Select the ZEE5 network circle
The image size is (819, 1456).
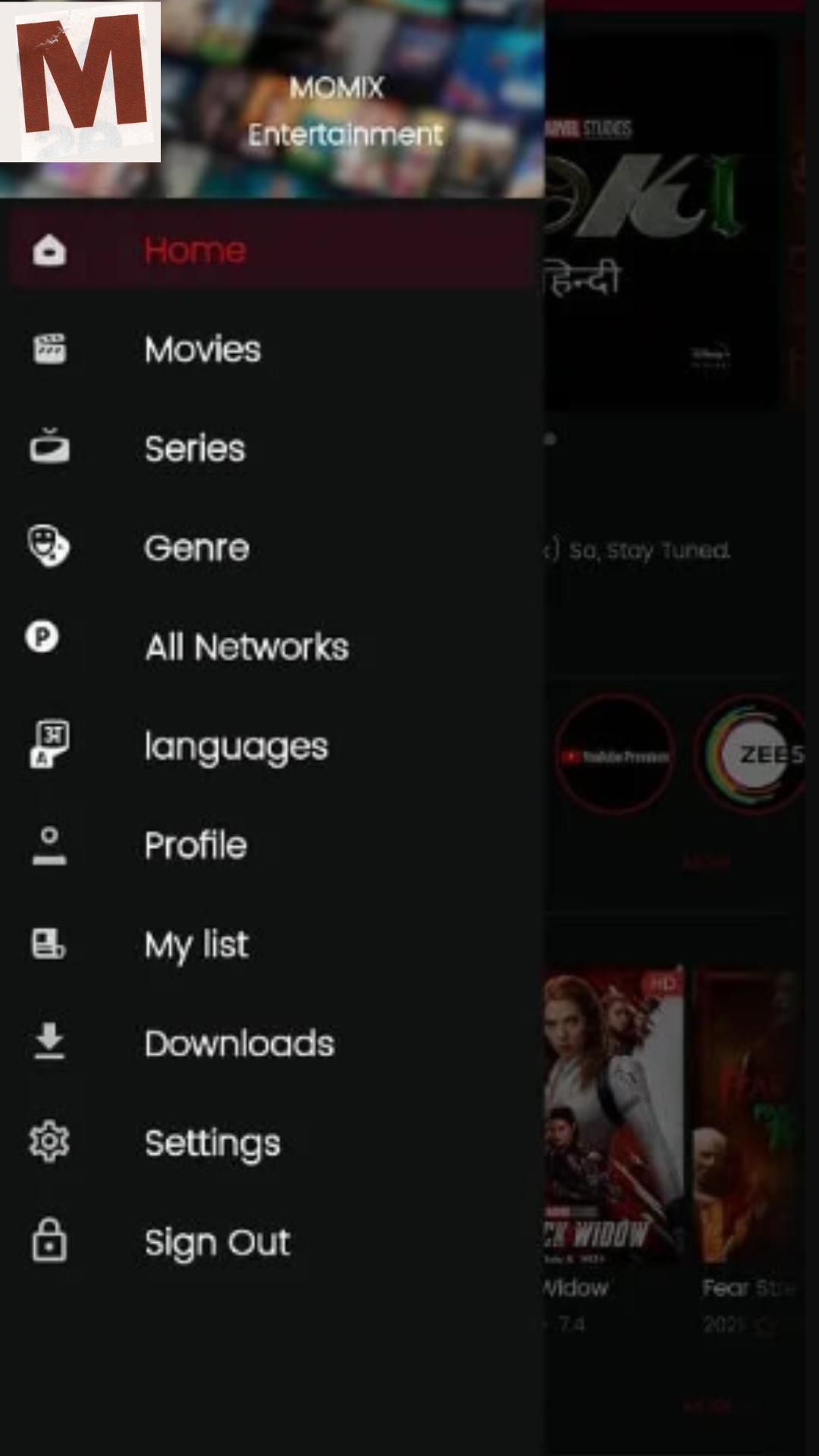tap(751, 755)
